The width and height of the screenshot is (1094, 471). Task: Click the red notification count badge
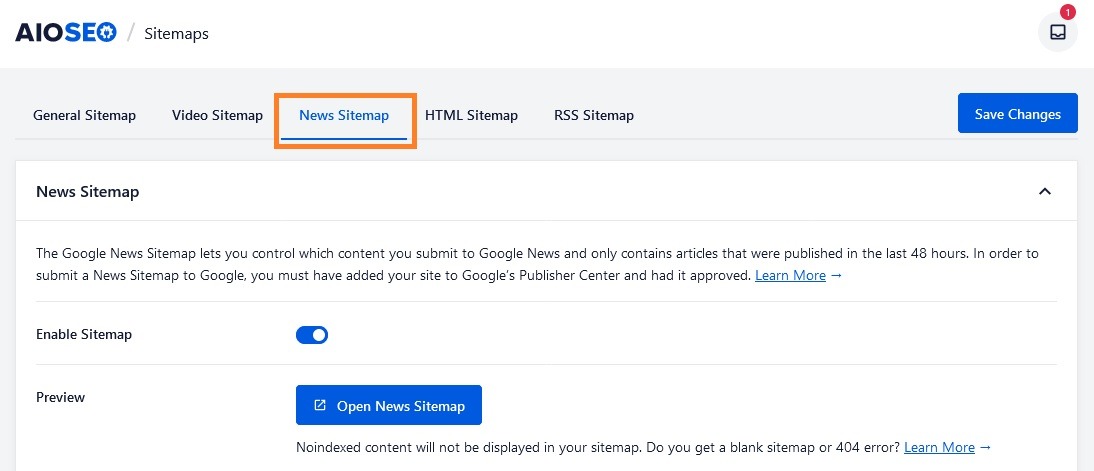point(1068,13)
